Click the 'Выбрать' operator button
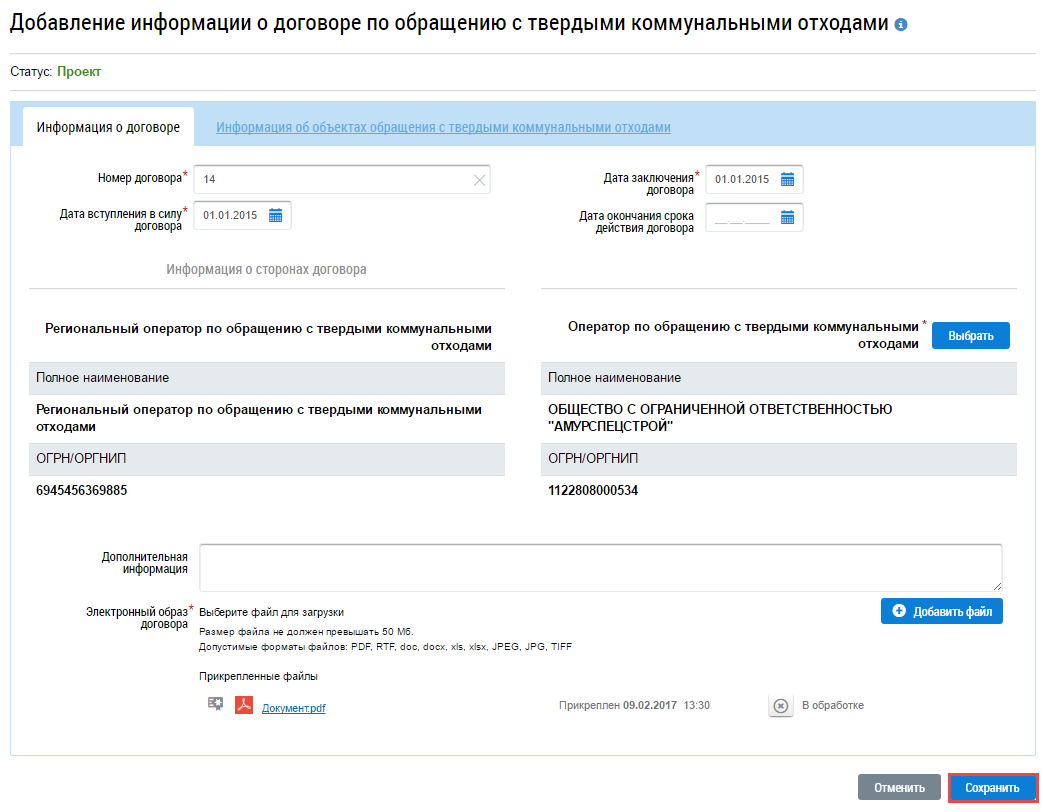 (x=970, y=336)
